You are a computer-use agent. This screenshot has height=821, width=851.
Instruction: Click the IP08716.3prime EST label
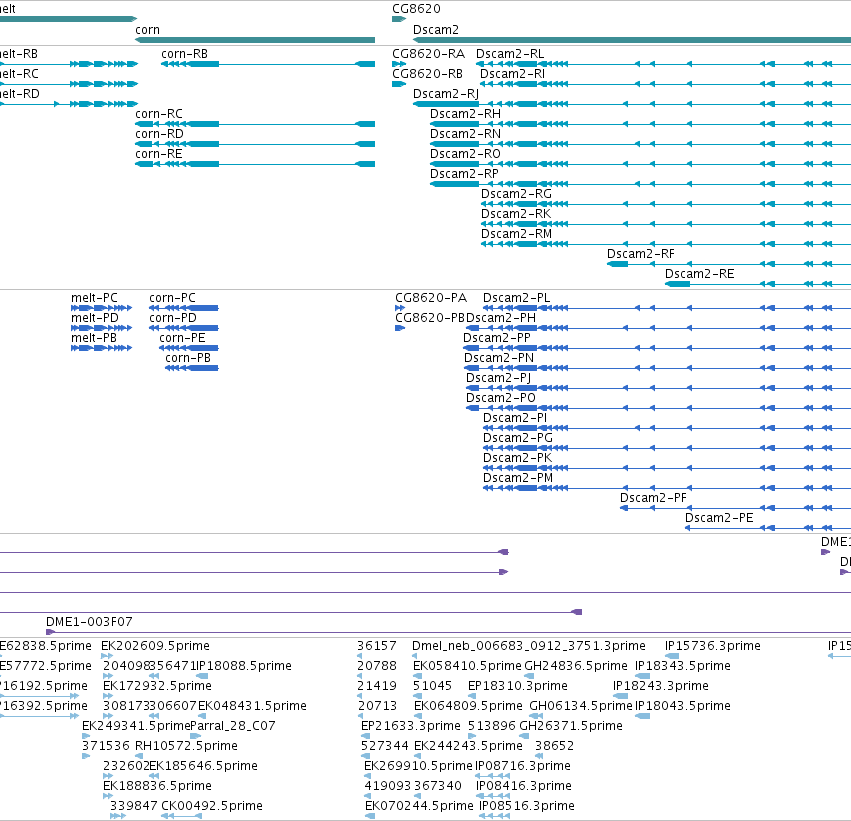coord(523,766)
